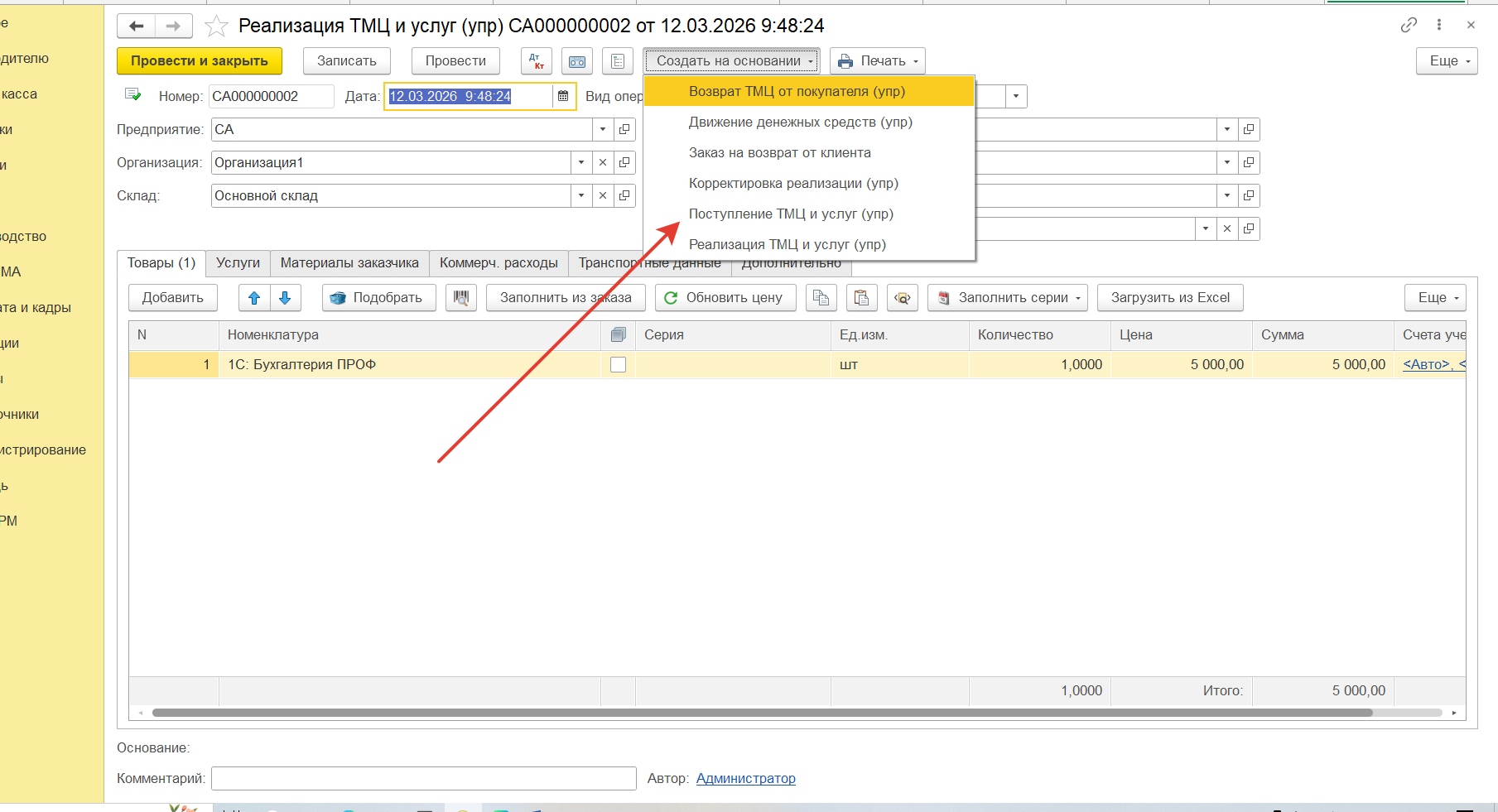Expand Склад dropdown arrow
Viewport: 1498px width, 812px height.
click(x=581, y=195)
